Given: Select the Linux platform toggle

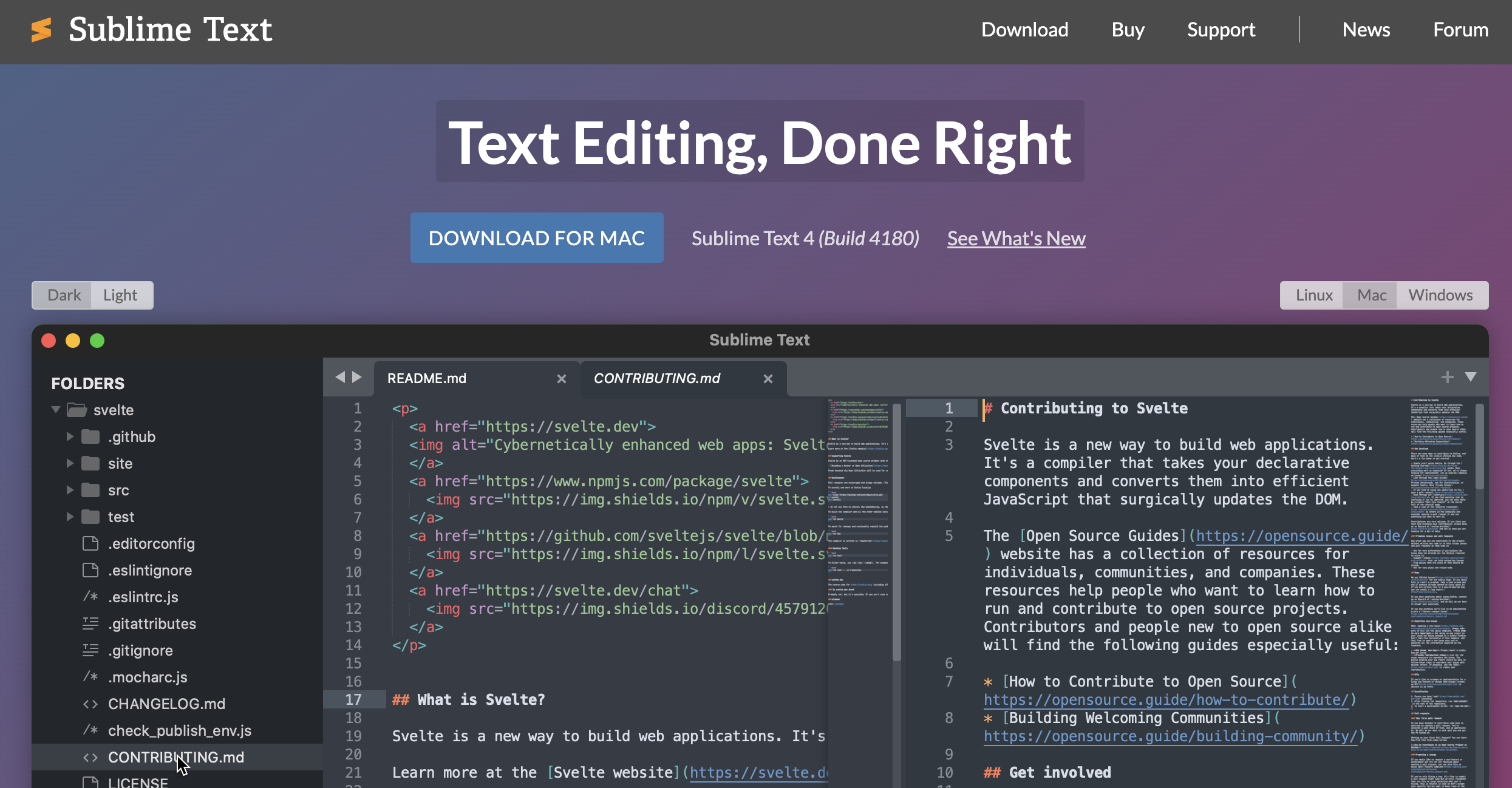Looking at the screenshot, I should (1314, 295).
